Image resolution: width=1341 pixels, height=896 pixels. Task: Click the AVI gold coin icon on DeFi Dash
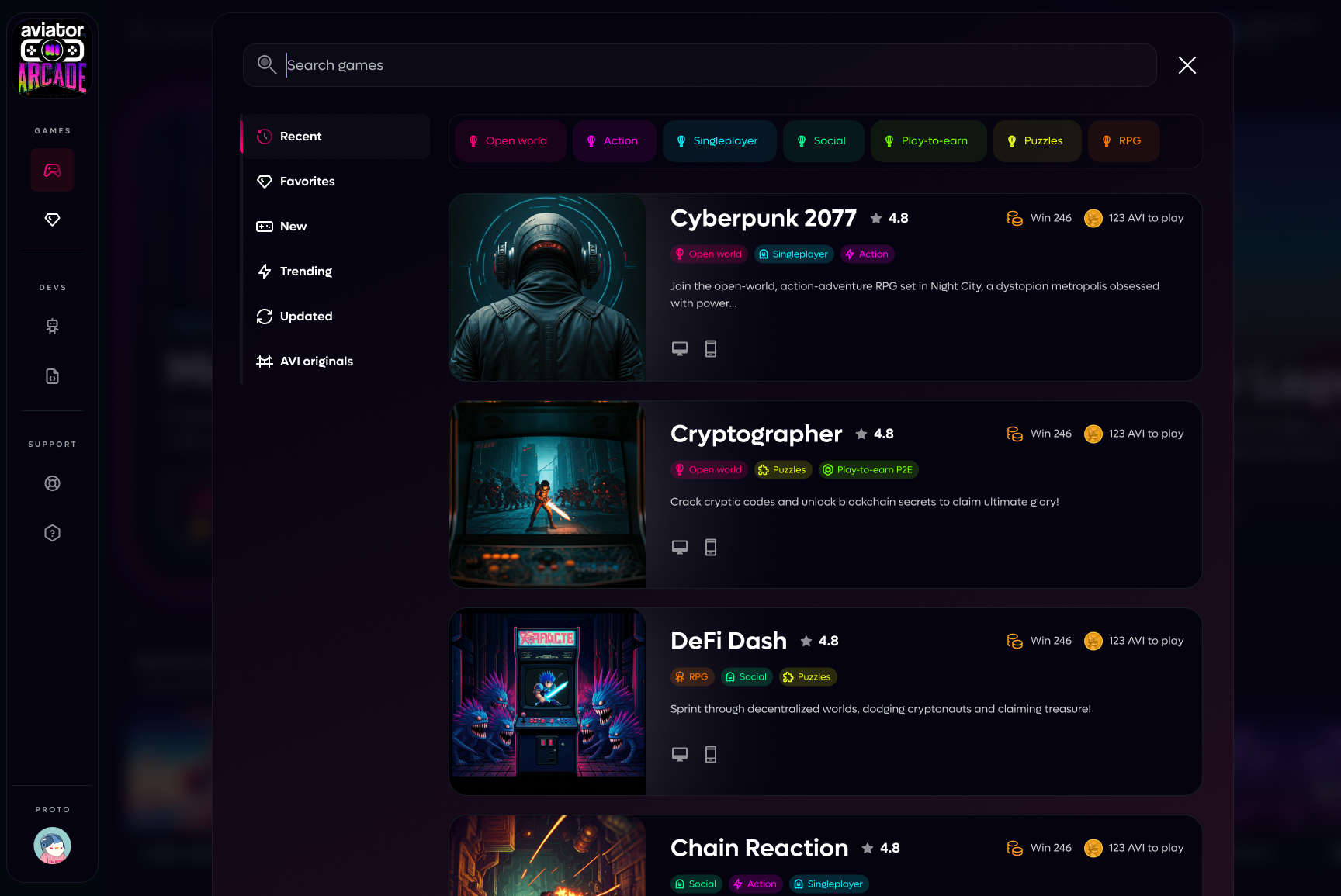click(x=1093, y=641)
